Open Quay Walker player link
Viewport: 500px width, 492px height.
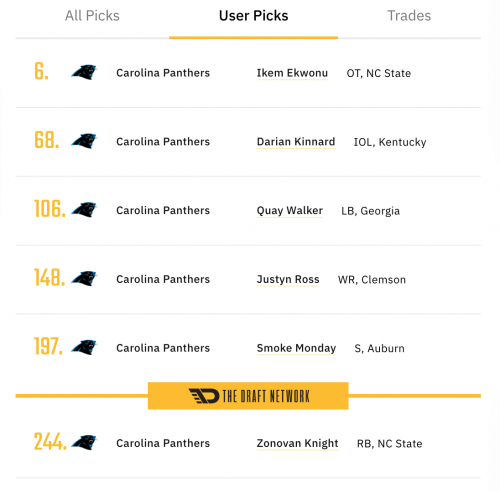point(290,211)
